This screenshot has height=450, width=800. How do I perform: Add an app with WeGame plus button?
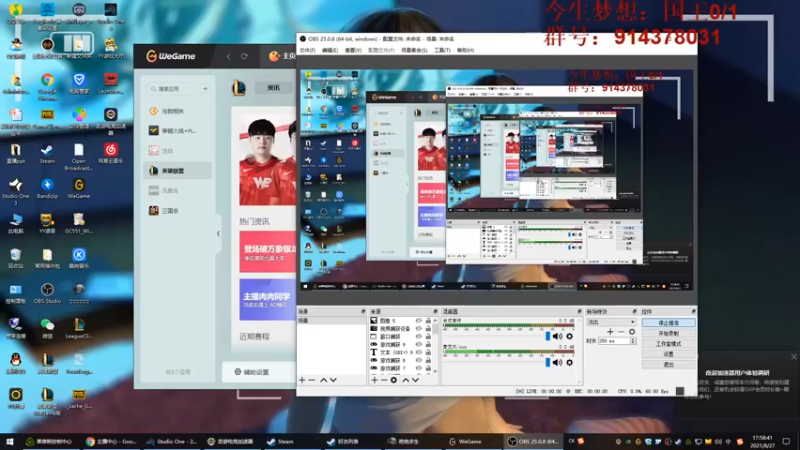(x=205, y=89)
